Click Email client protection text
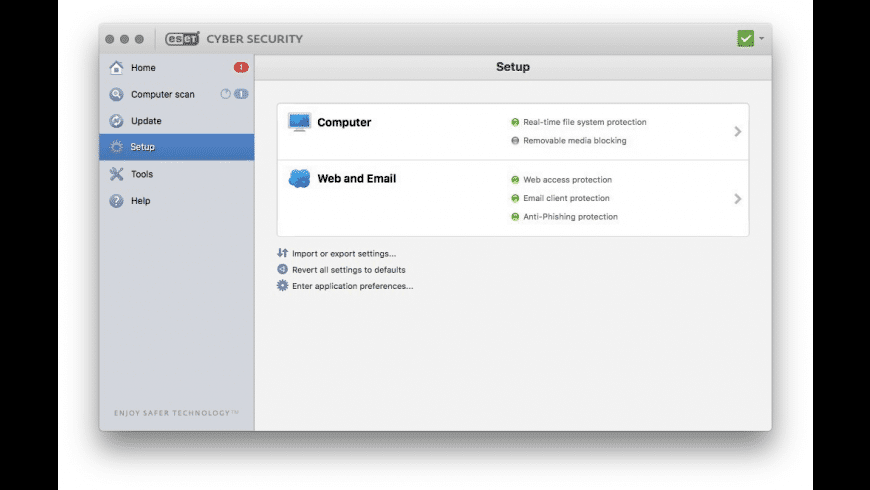The width and height of the screenshot is (870, 490). (566, 198)
